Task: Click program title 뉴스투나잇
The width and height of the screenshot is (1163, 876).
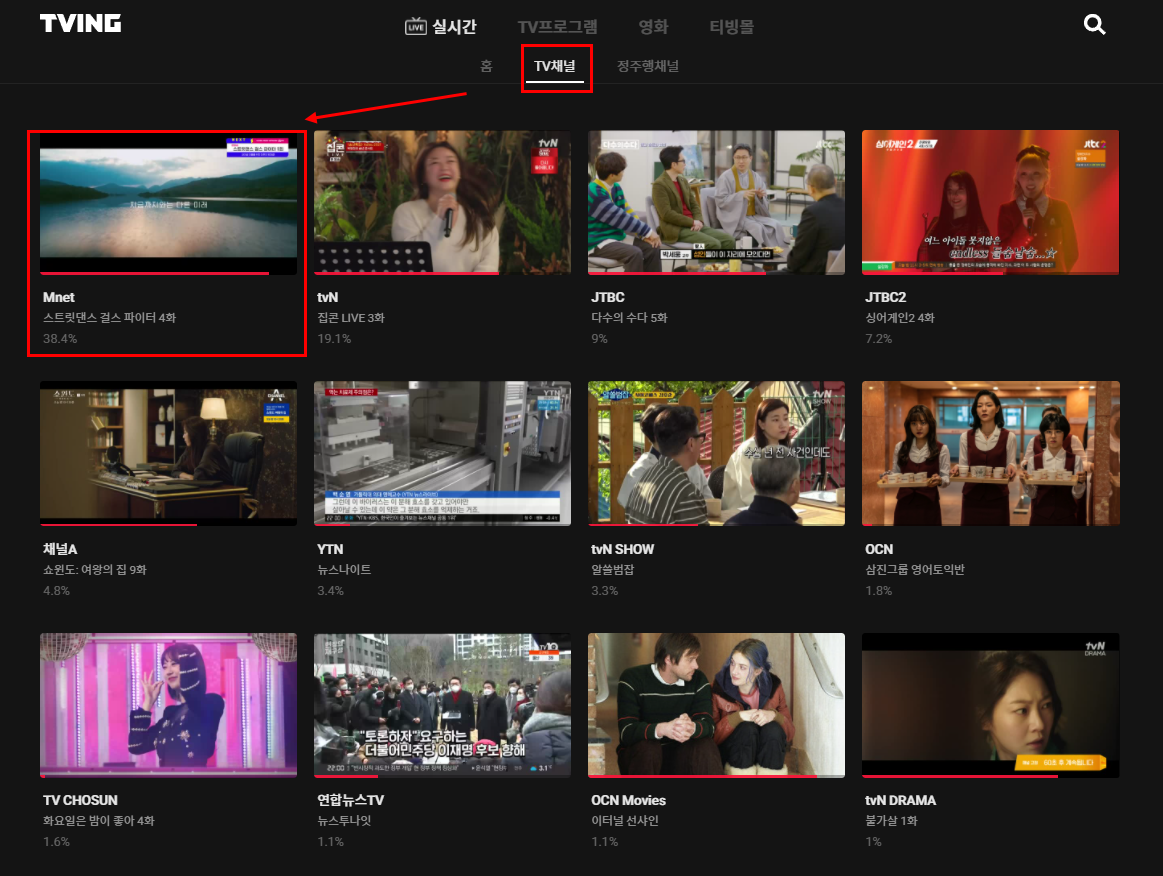Action: coord(344,820)
